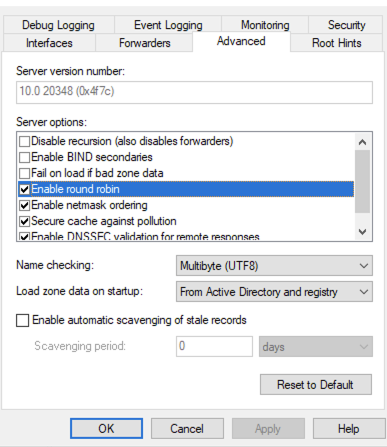Screen dimensions: 387x447
Task: Click the server options scroll down arrow
Action: click(x=362, y=231)
